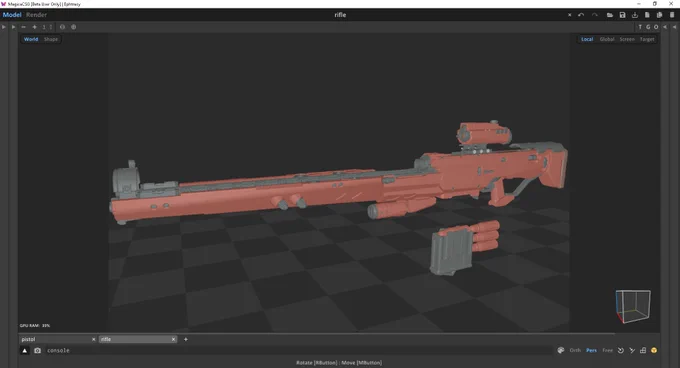
Task: Click the palette icon beside Orth
Action: pyautogui.click(x=561, y=350)
